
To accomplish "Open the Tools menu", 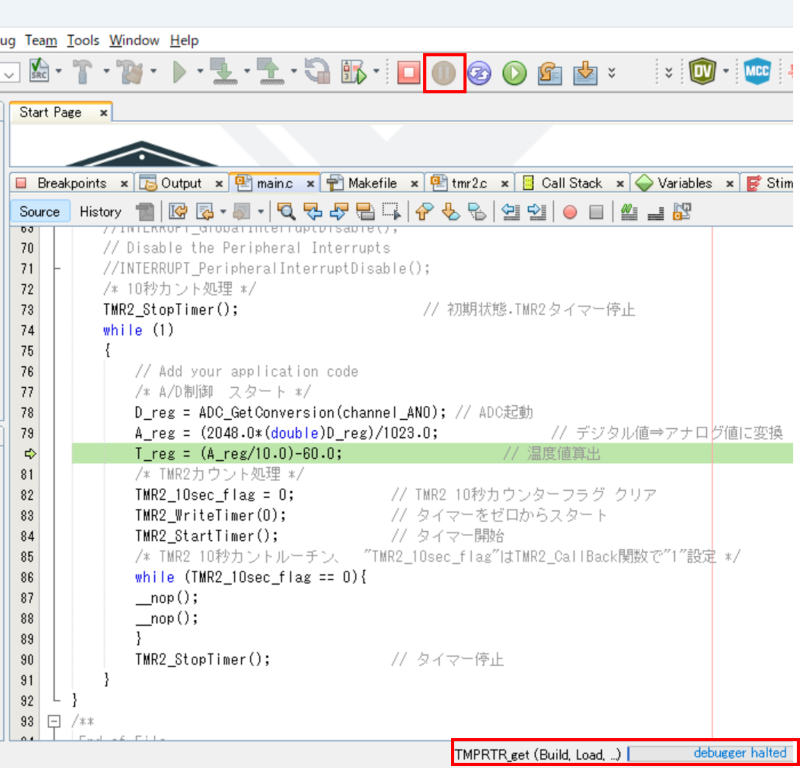I will click(83, 40).
